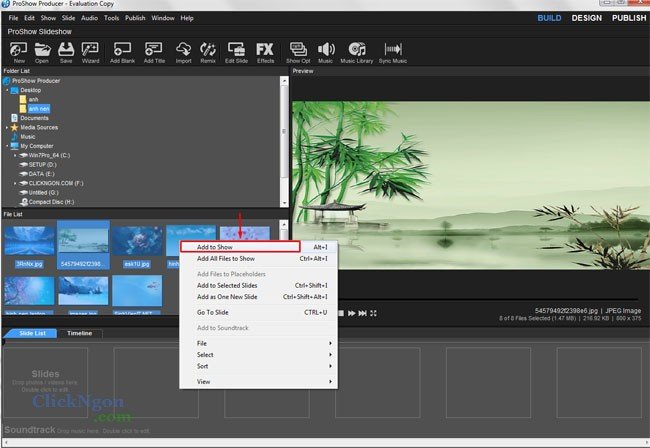Jump to end of preview
The image size is (650, 448).
point(362,313)
